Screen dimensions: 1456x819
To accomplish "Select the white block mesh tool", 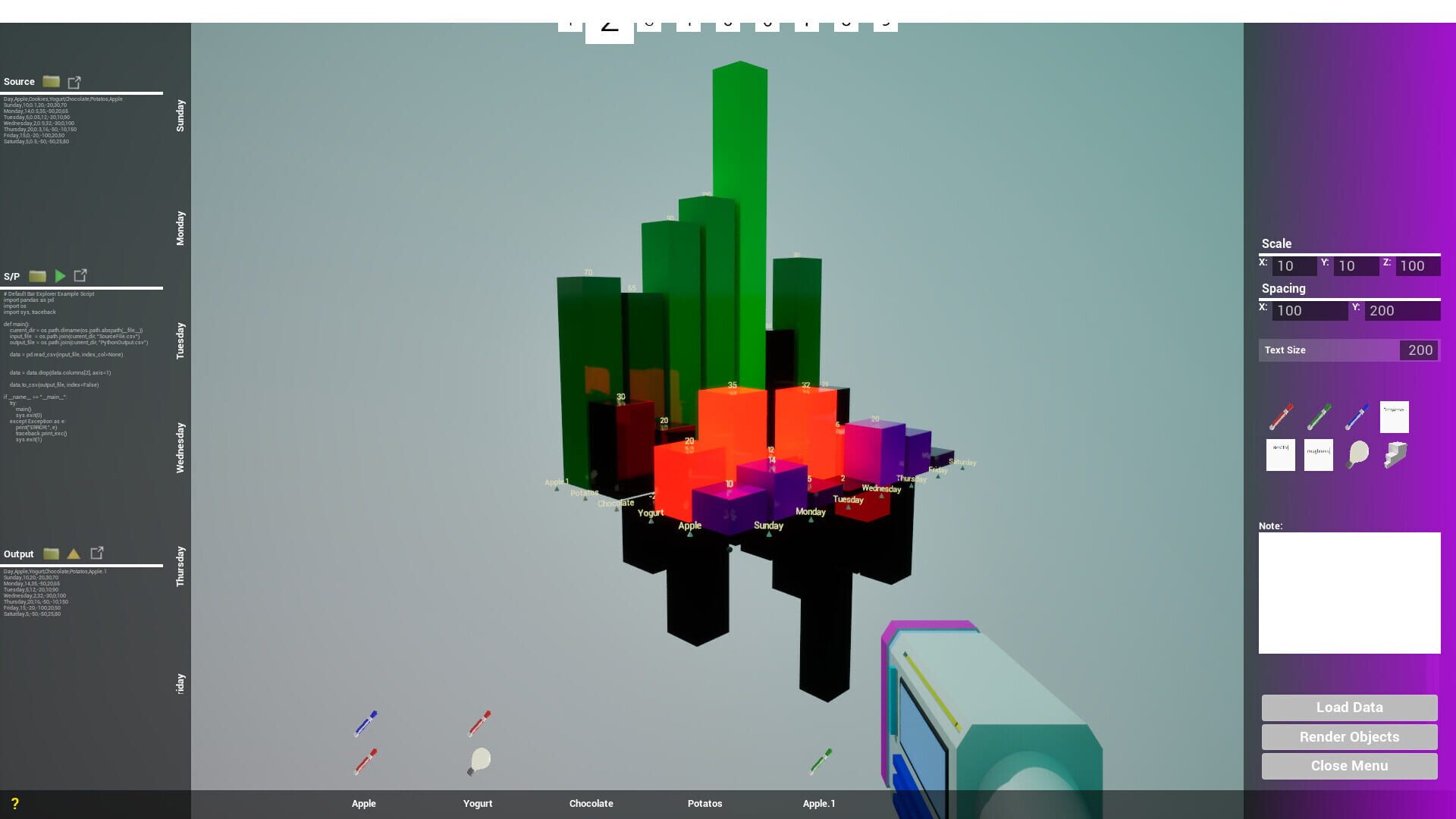I will click(x=1395, y=453).
